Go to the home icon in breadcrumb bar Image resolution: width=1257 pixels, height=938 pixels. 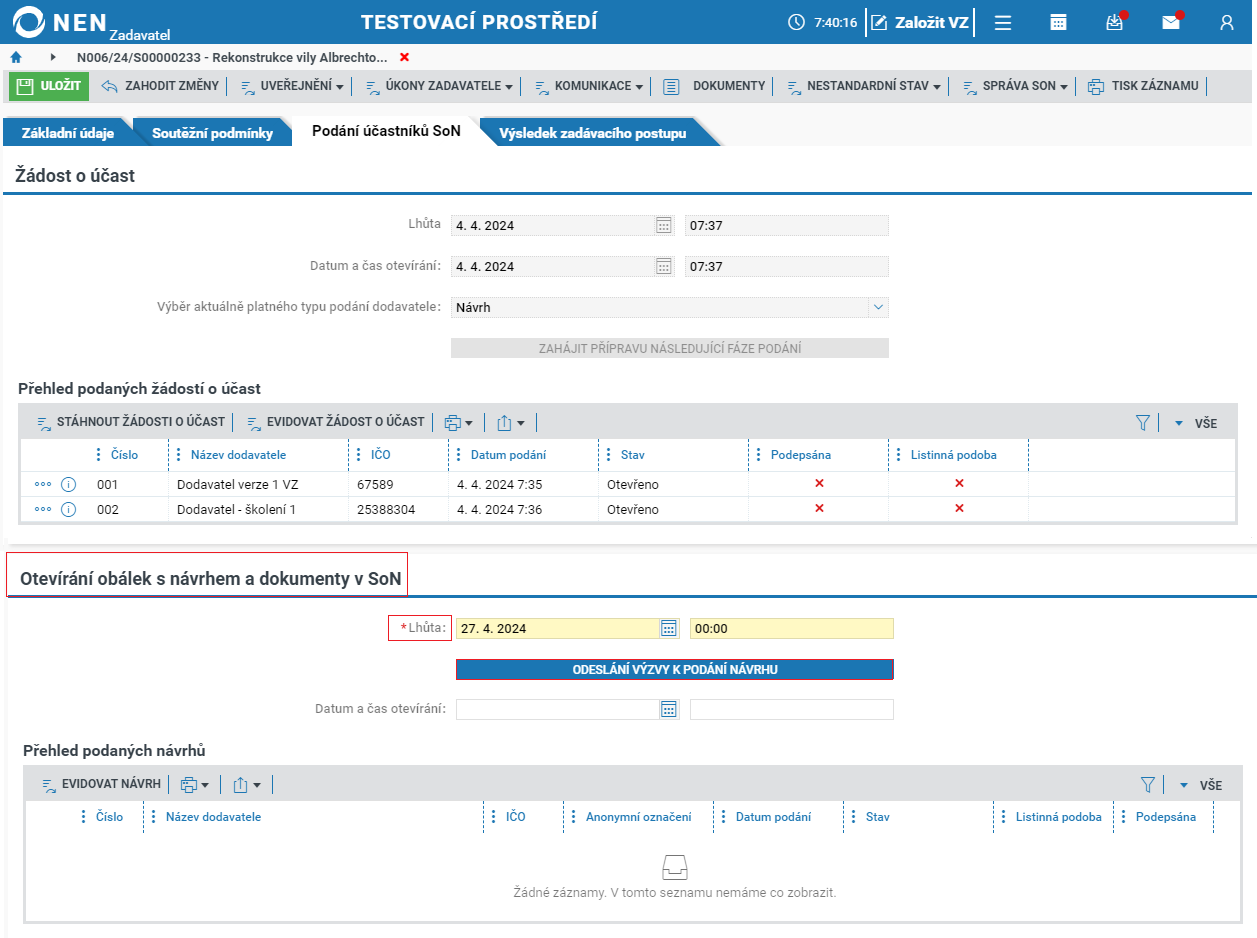click(x=16, y=57)
